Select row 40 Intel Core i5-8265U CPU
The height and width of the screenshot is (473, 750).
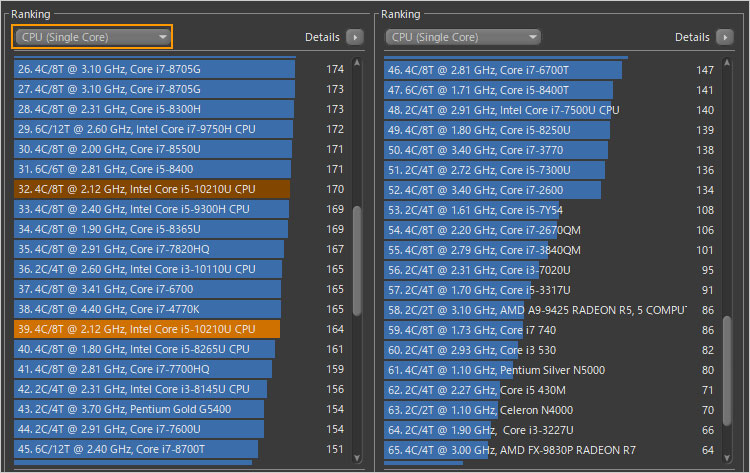(x=179, y=349)
